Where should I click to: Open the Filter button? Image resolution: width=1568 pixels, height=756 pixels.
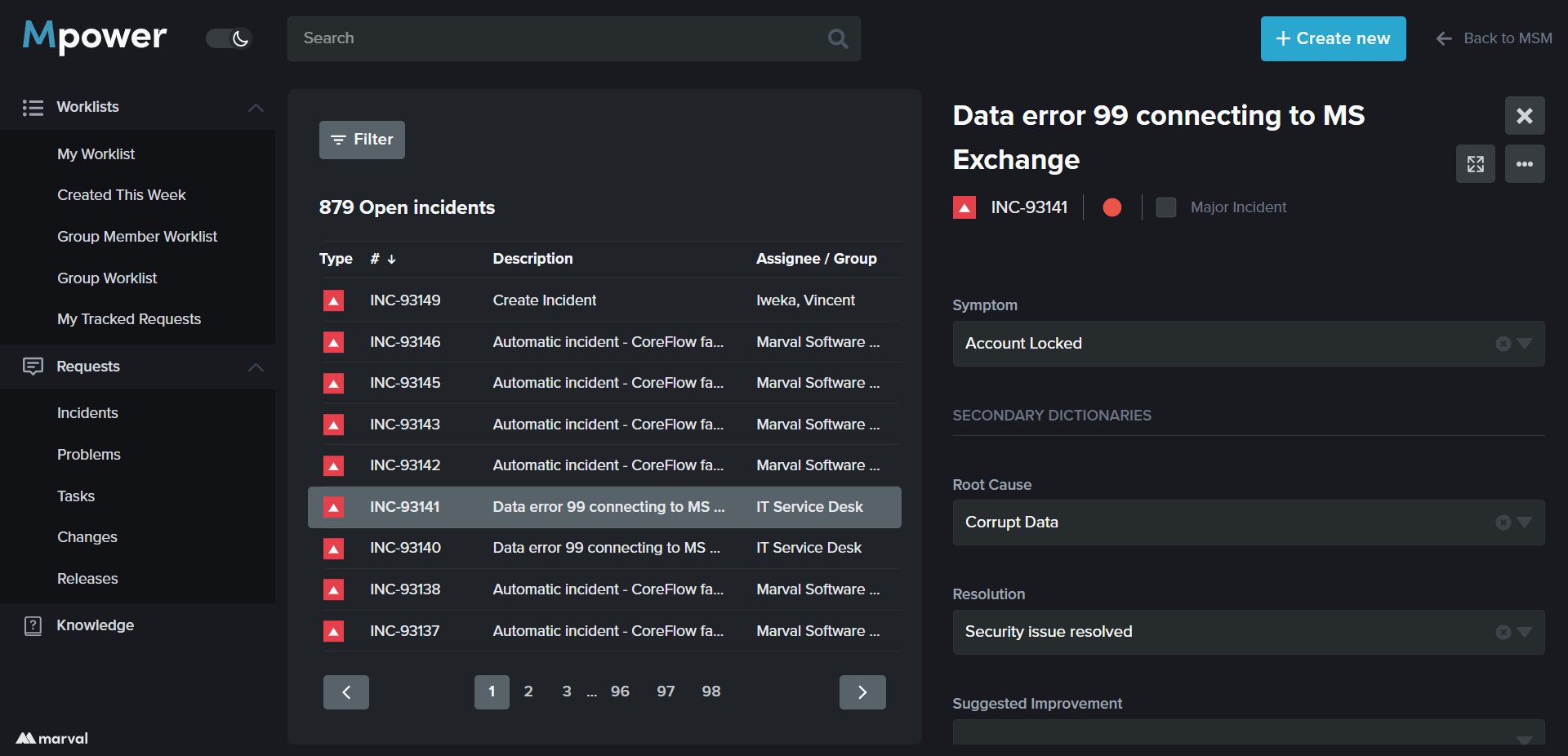point(362,140)
